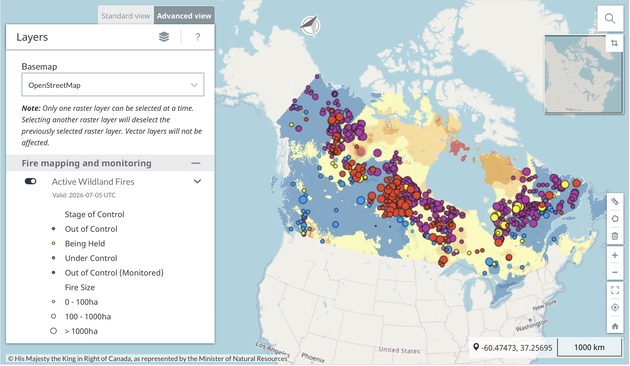Click the trash delete drawings icon

(615, 236)
